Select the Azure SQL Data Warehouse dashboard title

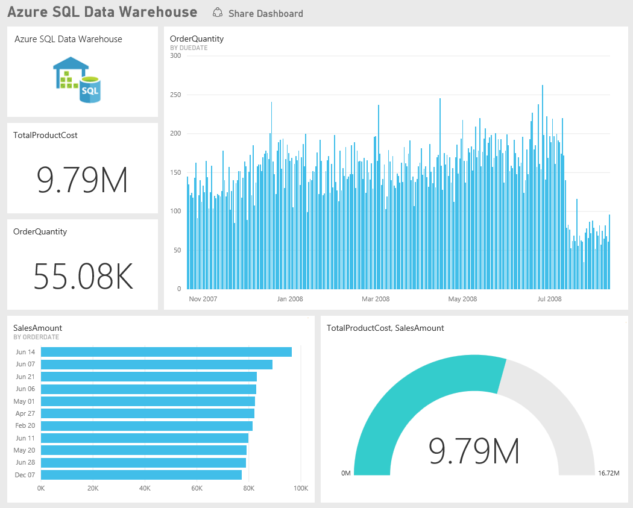click(x=102, y=12)
